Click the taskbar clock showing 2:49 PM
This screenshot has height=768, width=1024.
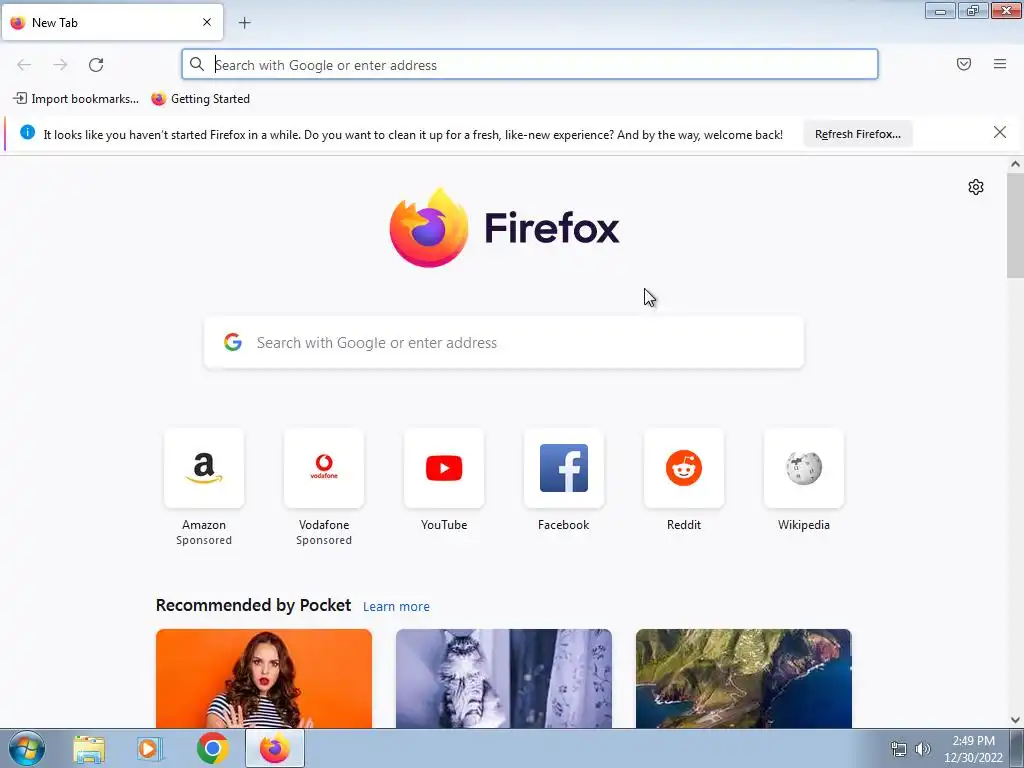tap(973, 749)
